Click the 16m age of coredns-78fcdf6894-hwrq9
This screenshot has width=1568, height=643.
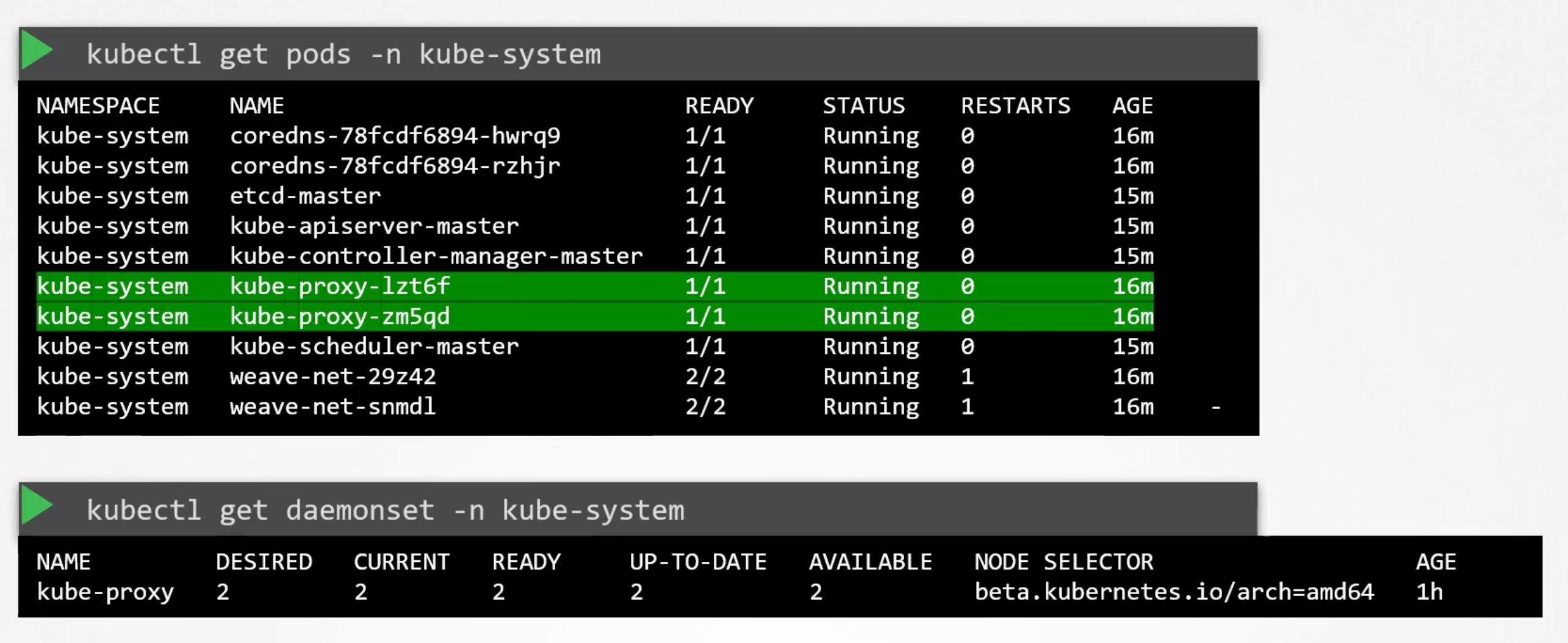1133,135
